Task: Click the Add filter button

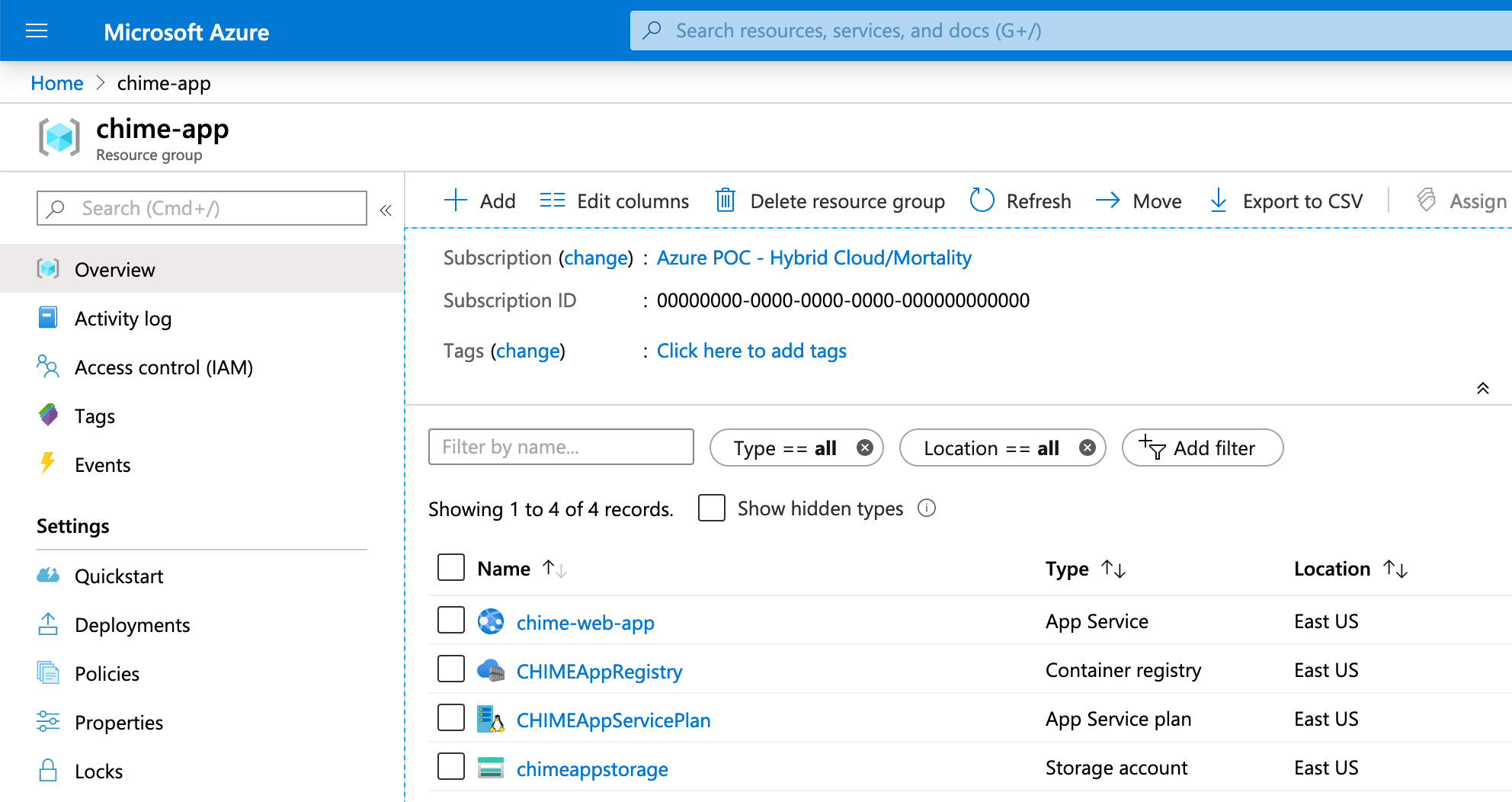Action: [x=1203, y=448]
